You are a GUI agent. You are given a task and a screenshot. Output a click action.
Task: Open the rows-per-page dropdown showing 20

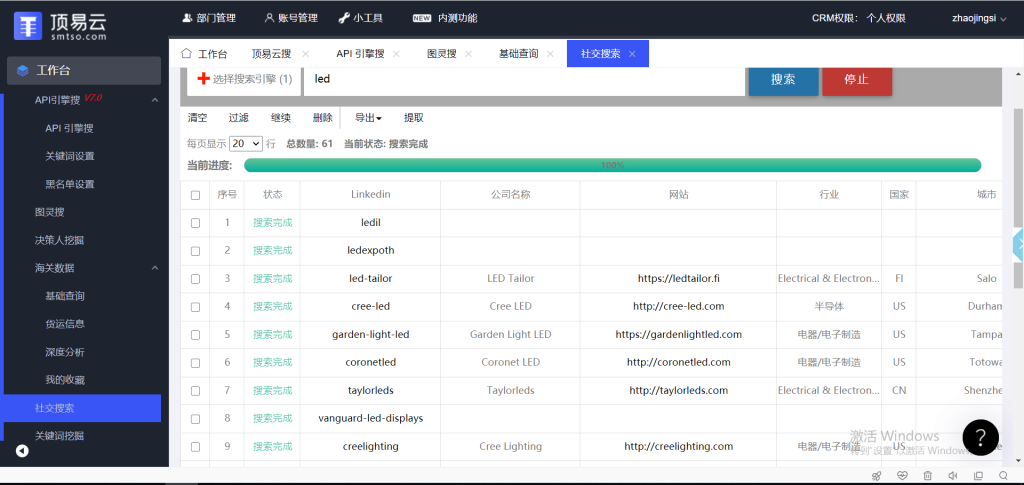[245, 144]
